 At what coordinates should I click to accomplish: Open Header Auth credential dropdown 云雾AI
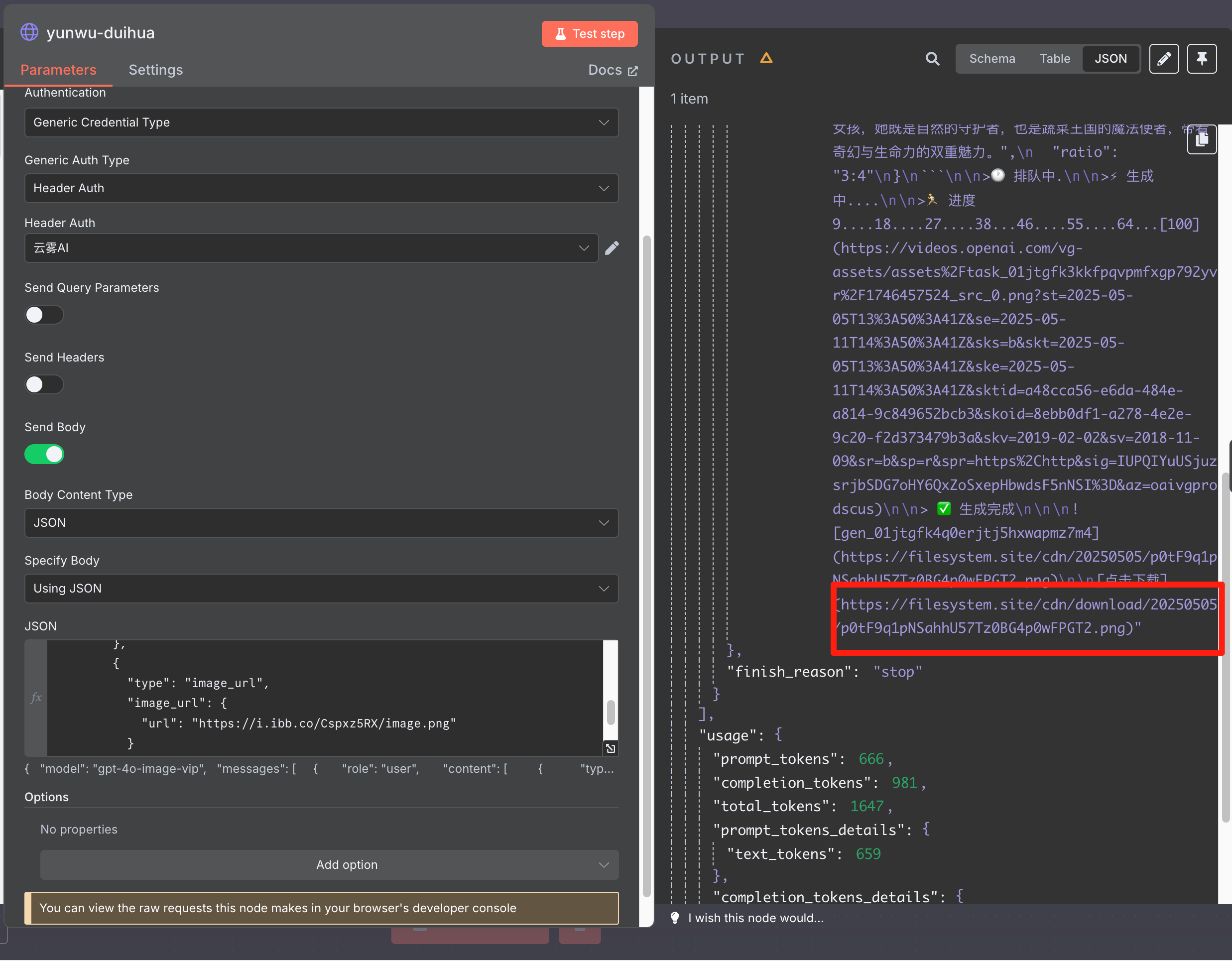pyautogui.click(x=311, y=247)
